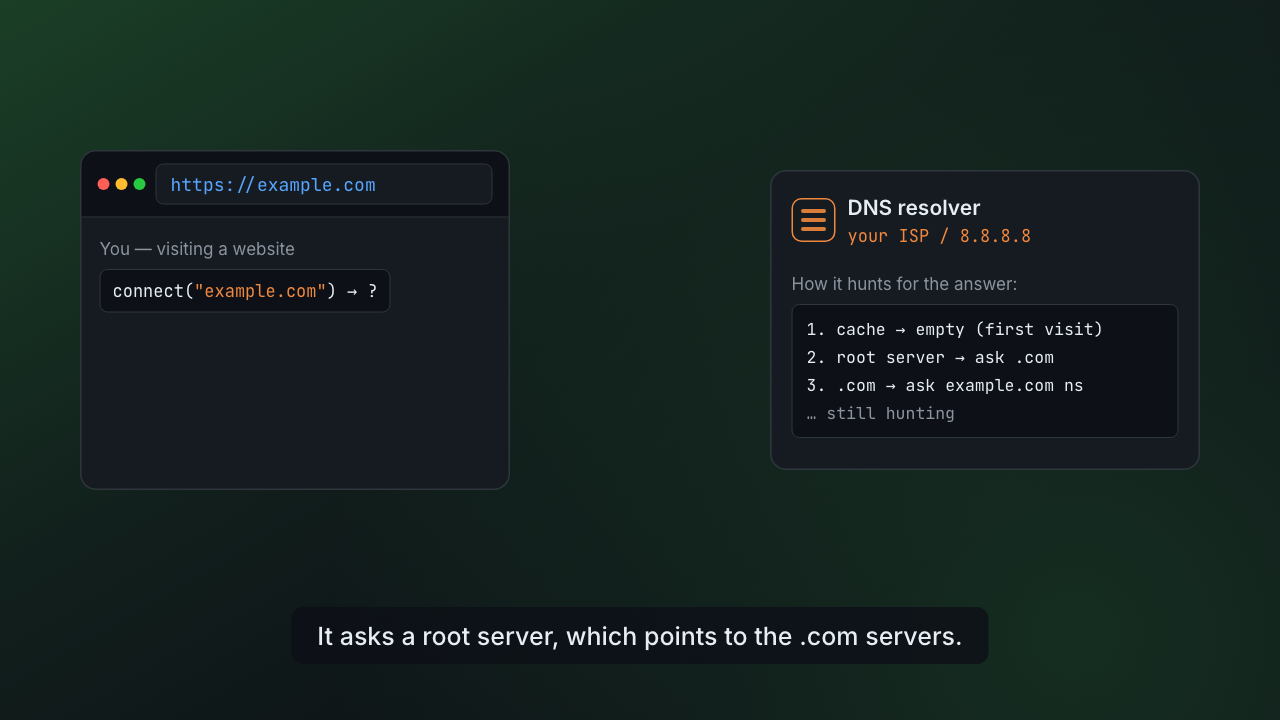The height and width of the screenshot is (720, 1280).
Task: Click the '… still hunting' line
Action: [x=881, y=413]
